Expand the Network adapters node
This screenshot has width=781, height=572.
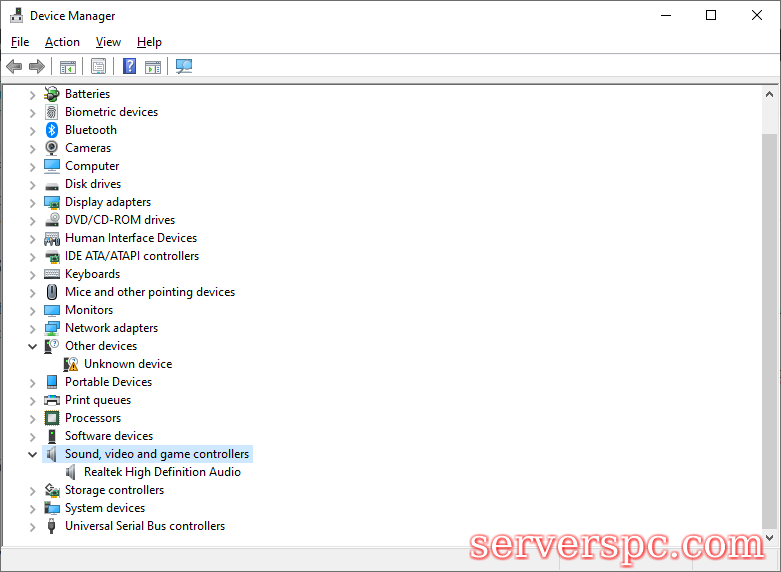click(33, 328)
